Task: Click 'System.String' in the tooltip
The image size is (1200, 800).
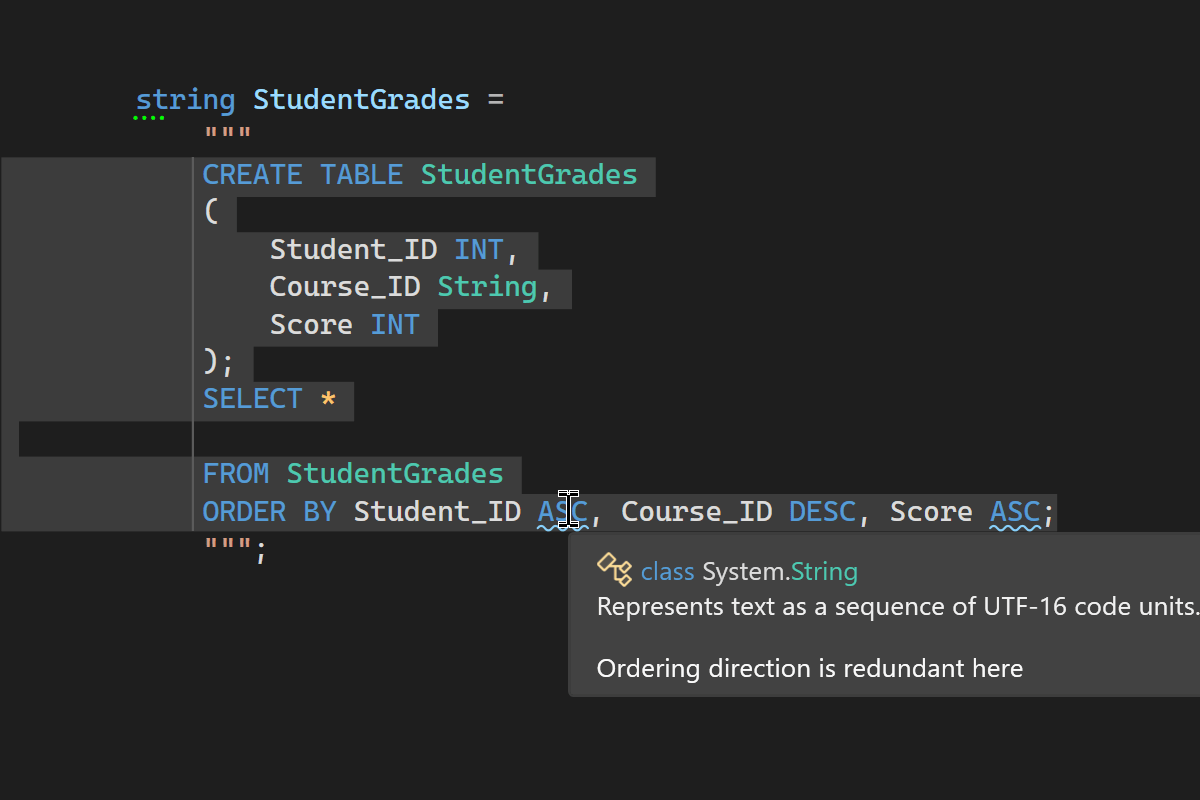Action: [780, 571]
